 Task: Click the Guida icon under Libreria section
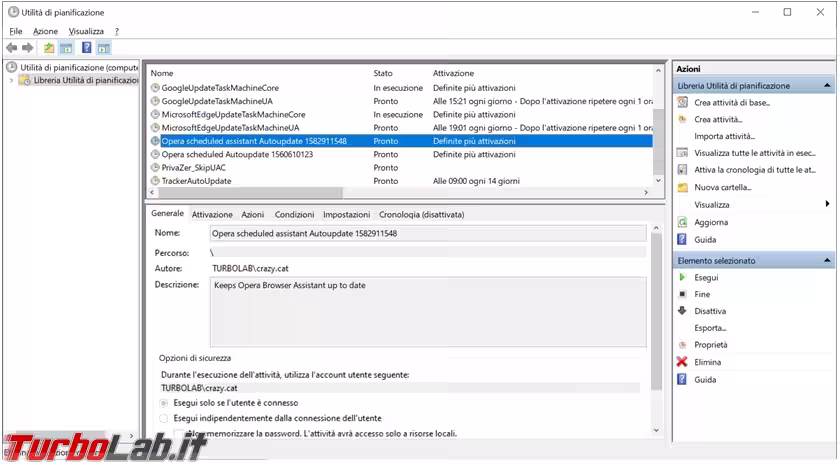pyautogui.click(x=682, y=239)
